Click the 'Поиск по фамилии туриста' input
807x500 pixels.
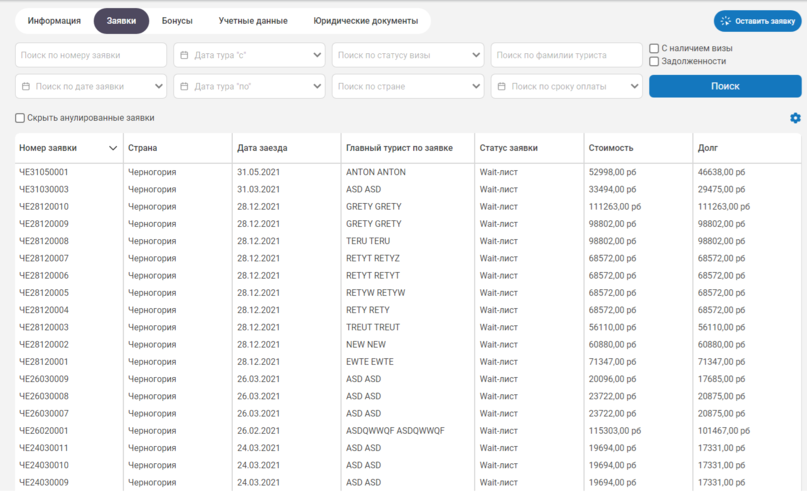coord(566,55)
